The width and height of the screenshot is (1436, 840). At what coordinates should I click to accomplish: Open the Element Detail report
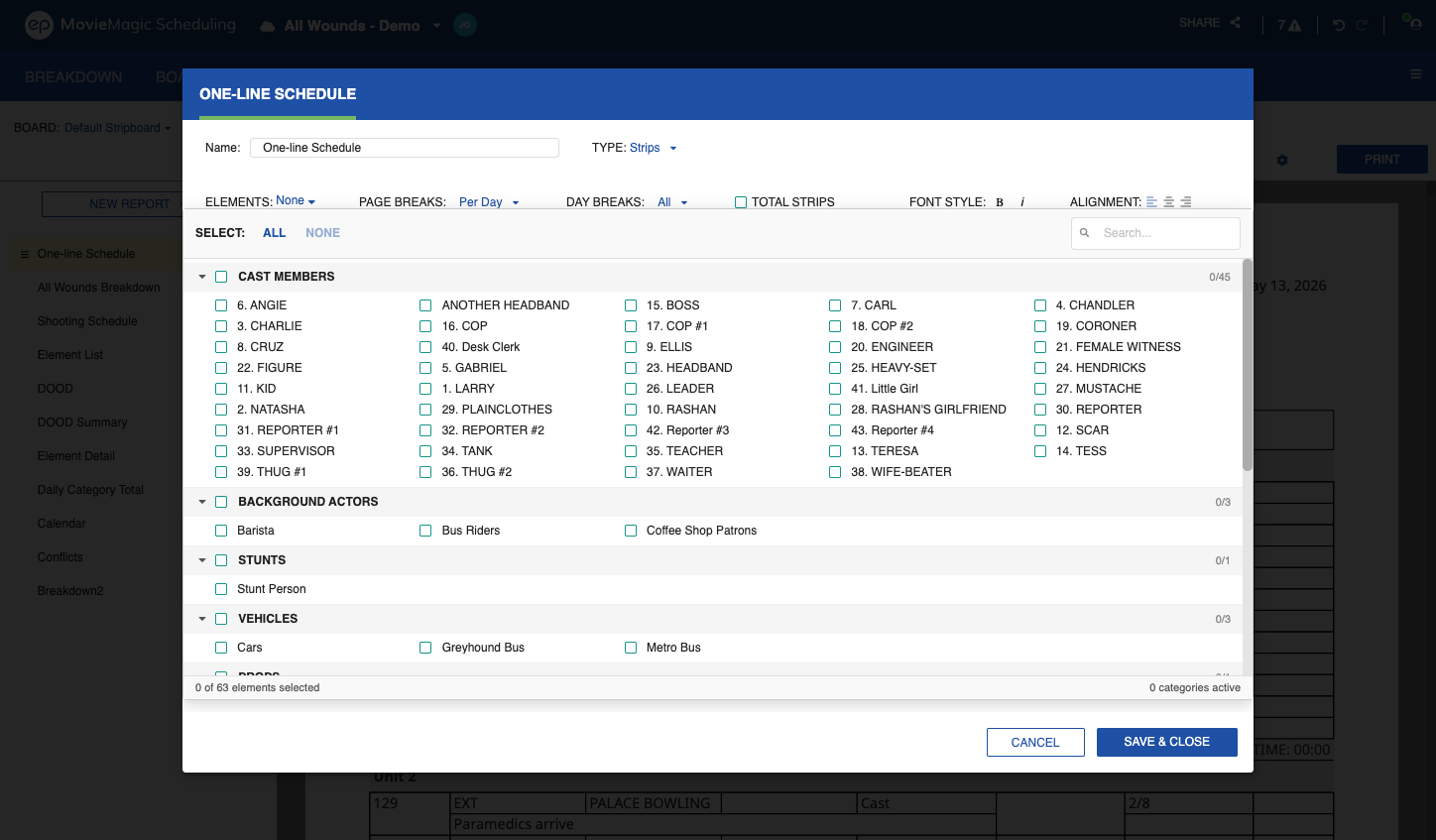point(76,456)
